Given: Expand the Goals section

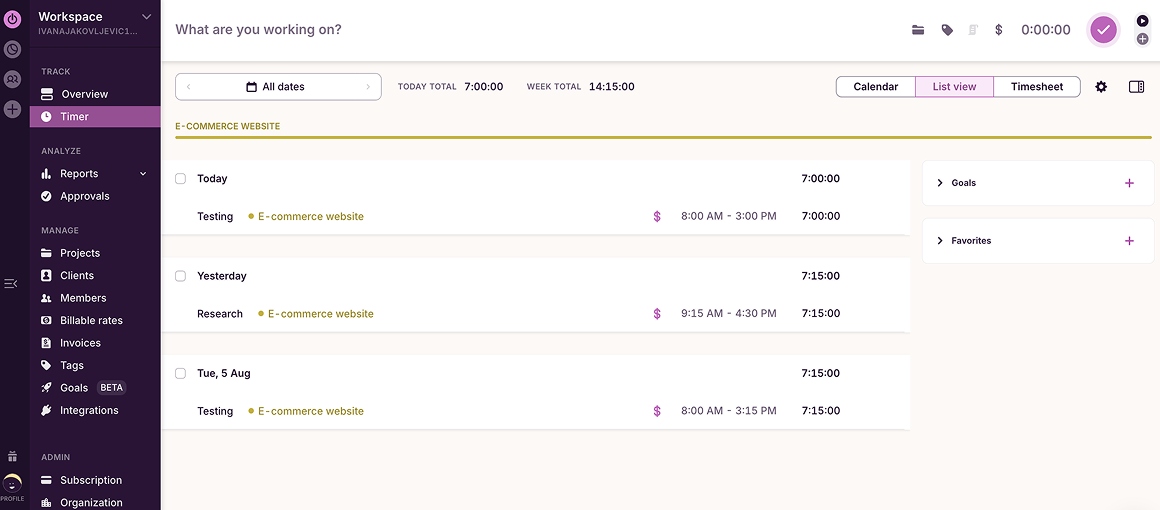Looking at the screenshot, I should [x=940, y=183].
